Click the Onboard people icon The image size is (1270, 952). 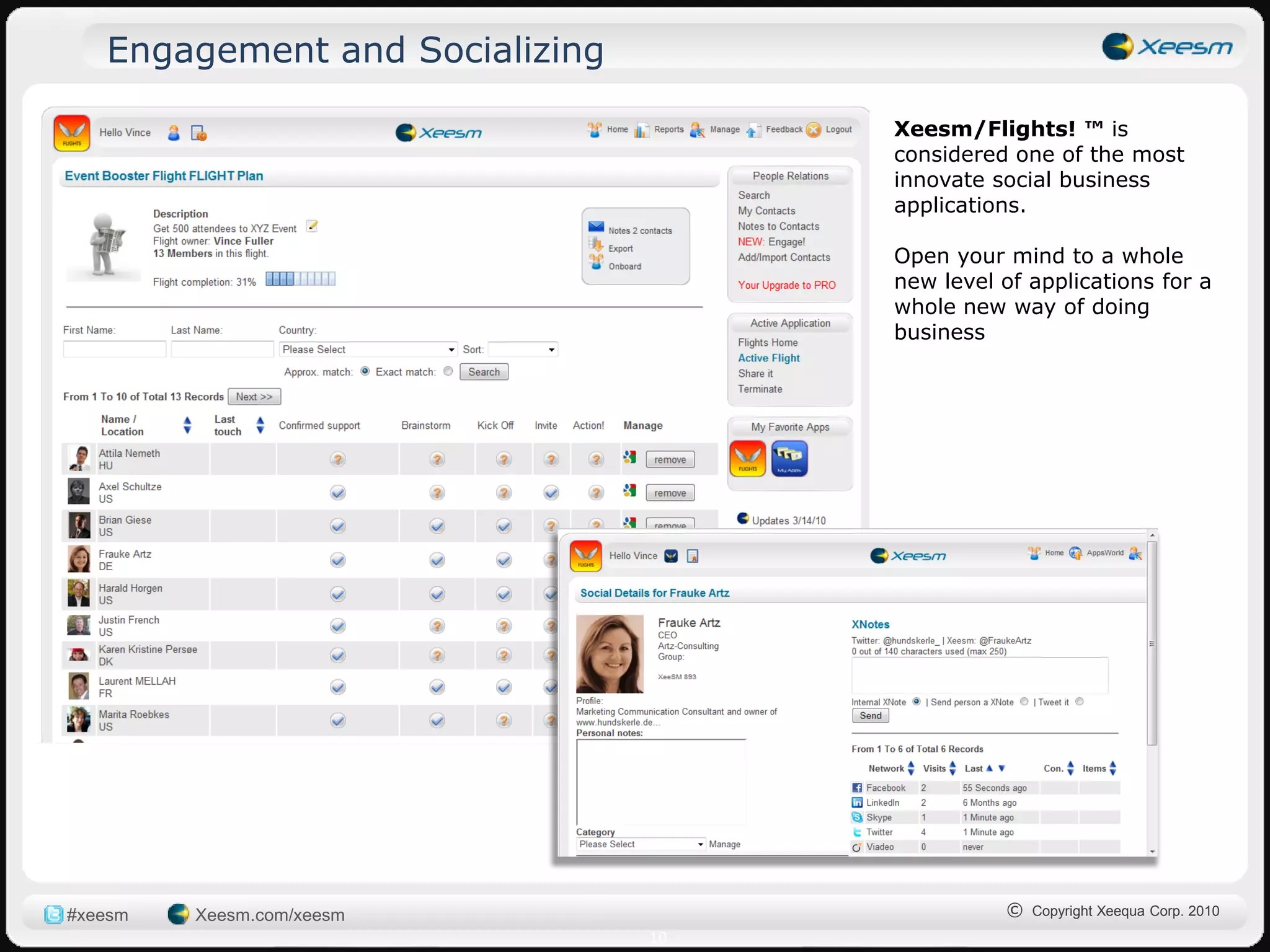596,262
